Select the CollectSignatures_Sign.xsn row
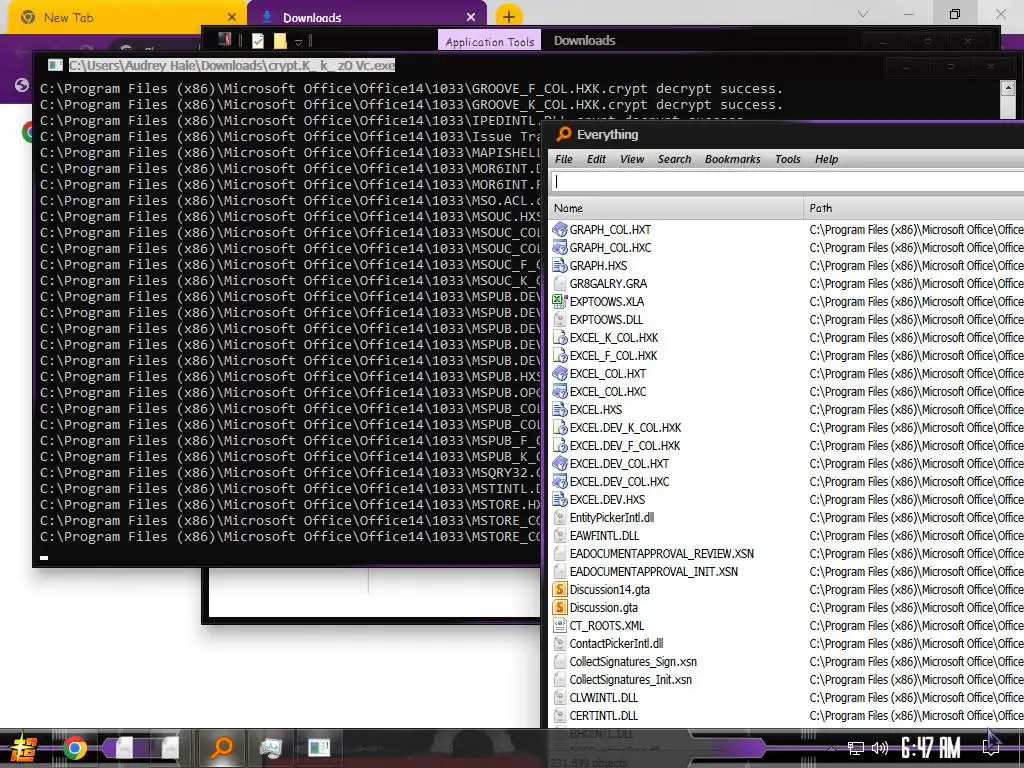The height and width of the screenshot is (768, 1024). 786,662
